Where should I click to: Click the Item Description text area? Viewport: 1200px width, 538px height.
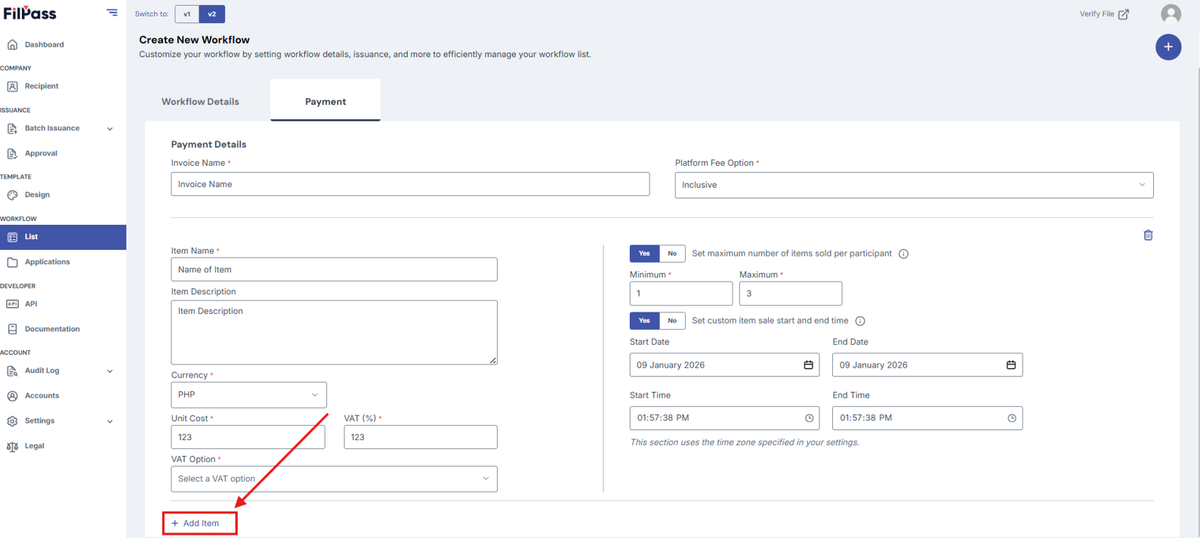(x=334, y=332)
